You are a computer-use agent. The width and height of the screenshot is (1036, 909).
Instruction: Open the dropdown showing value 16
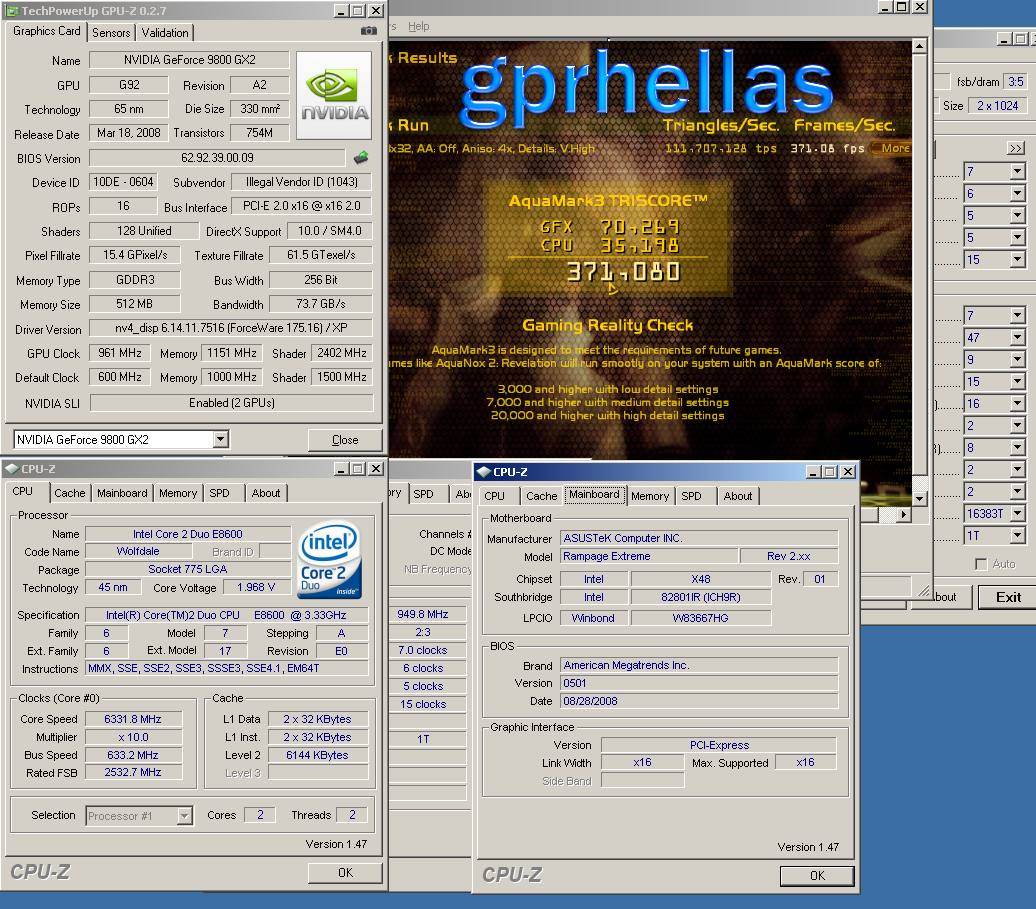1018,404
